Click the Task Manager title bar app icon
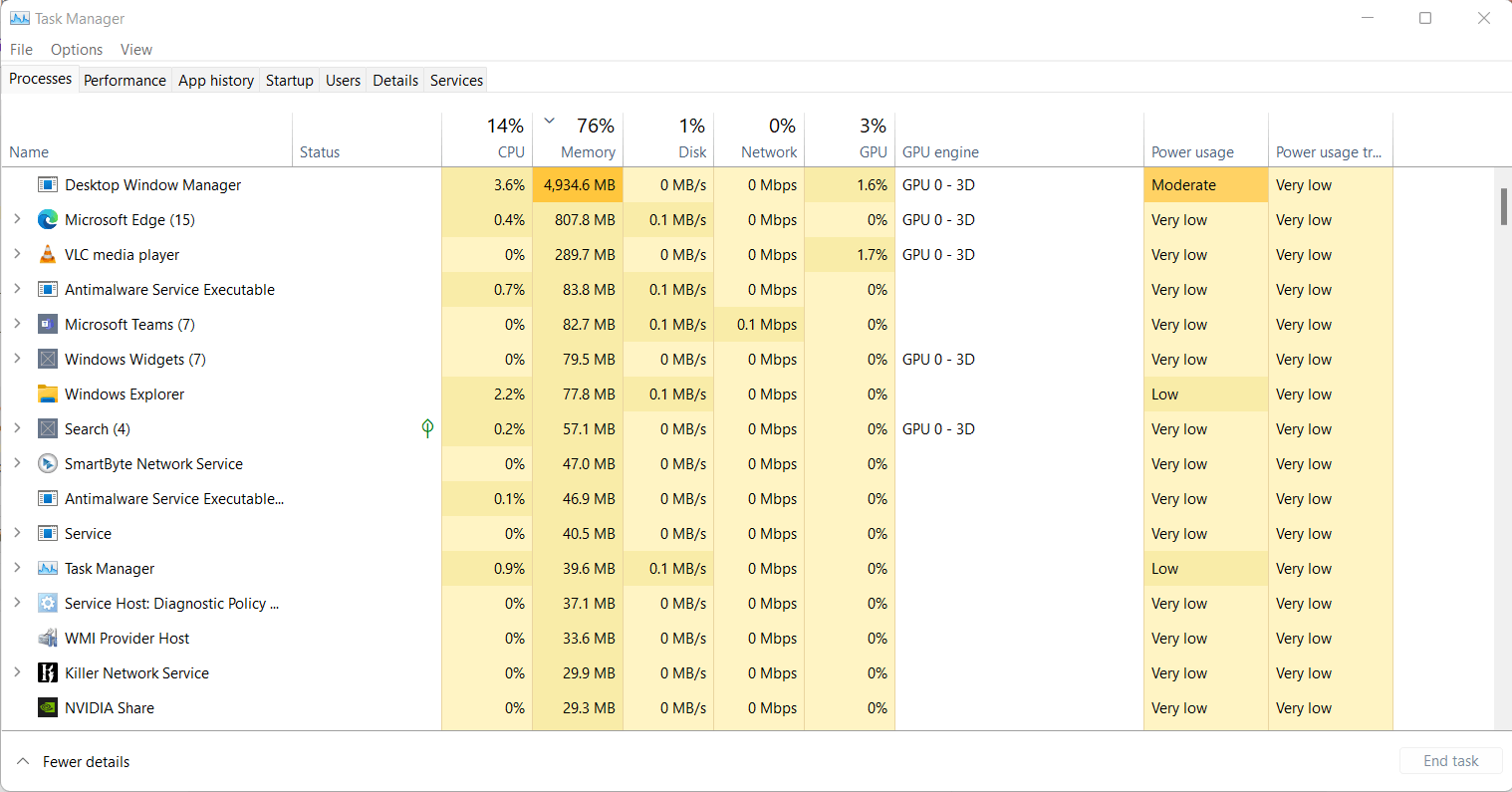Viewport: 1512px width, 792px height. coord(19,18)
